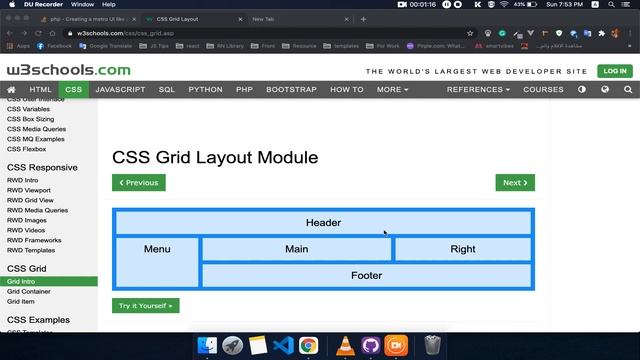Viewport: 640px width, 360px height.
Task: Pause recording in the menu bar
Action: [x=447, y=4]
